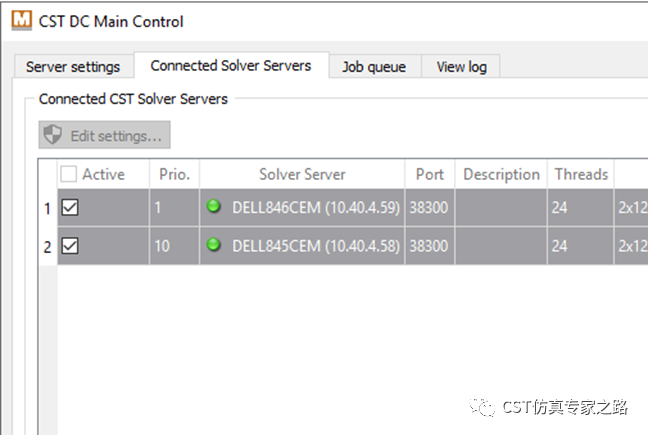Switch to the Server settings tab
The image size is (648, 435).
(73, 67)
